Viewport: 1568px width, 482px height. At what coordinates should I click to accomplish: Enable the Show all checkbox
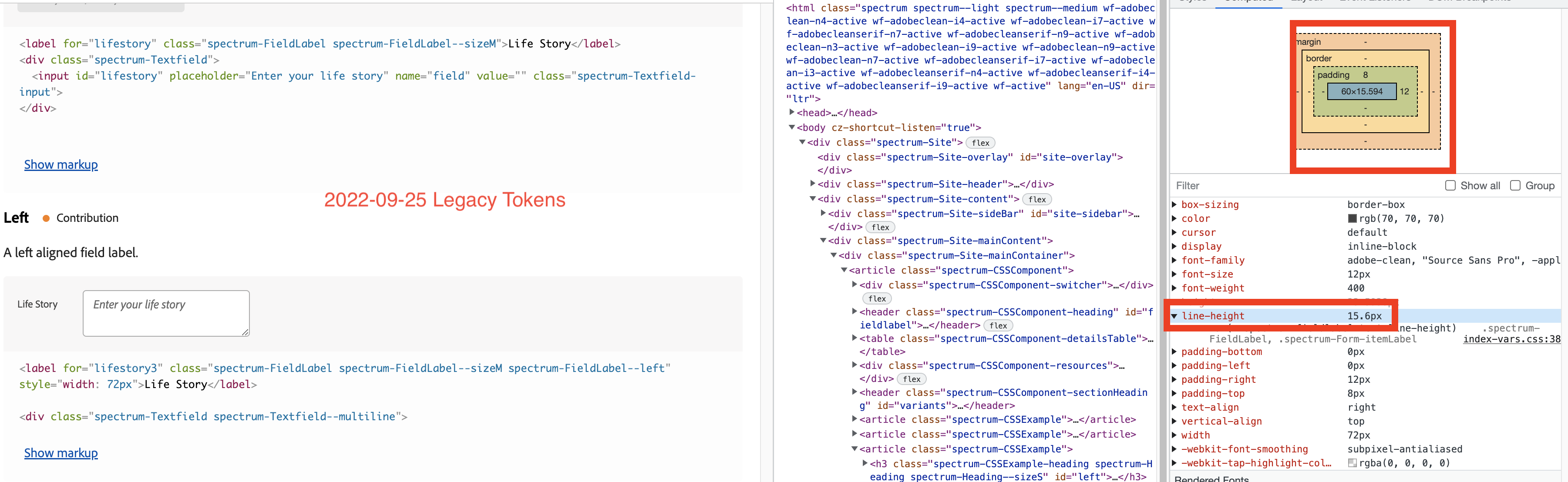coord(1450,186)
